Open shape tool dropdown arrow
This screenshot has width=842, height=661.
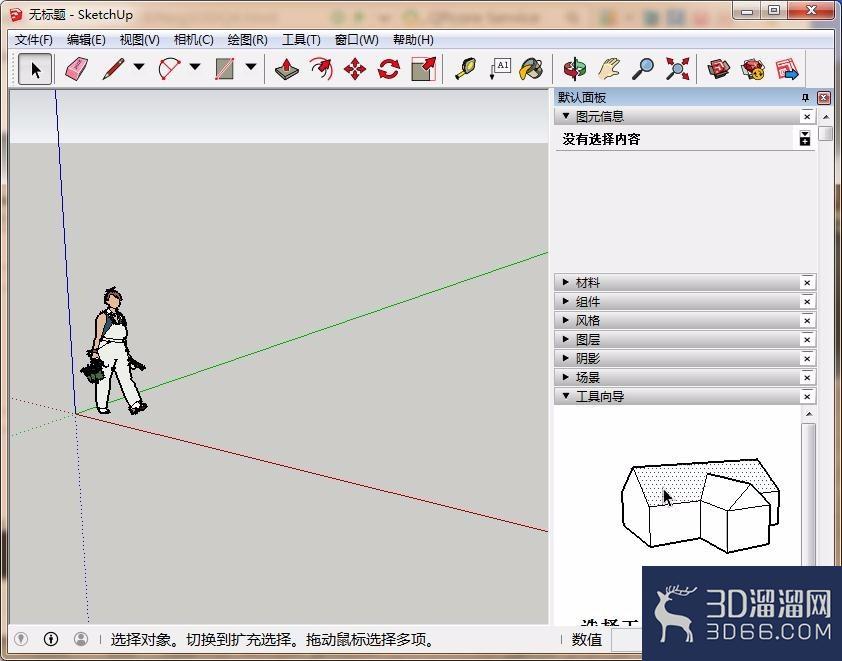pyautogui.click(x=251, y=67)
